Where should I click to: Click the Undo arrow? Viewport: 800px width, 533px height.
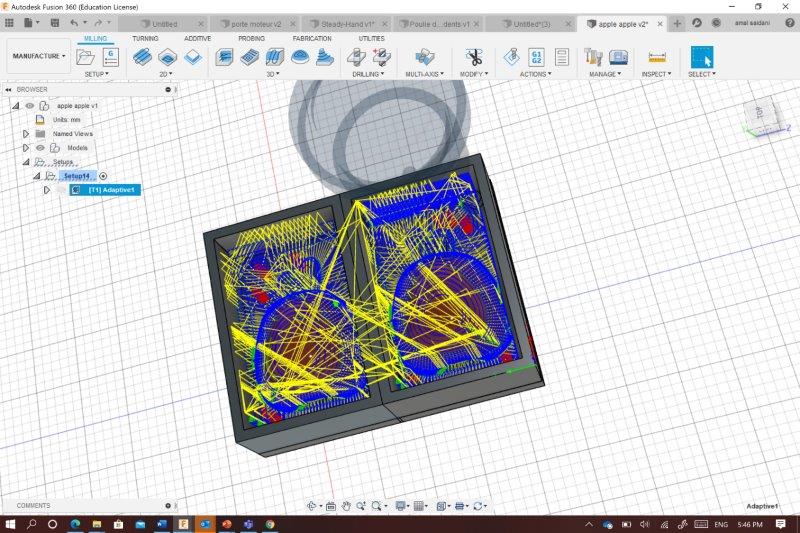[74, 23]
